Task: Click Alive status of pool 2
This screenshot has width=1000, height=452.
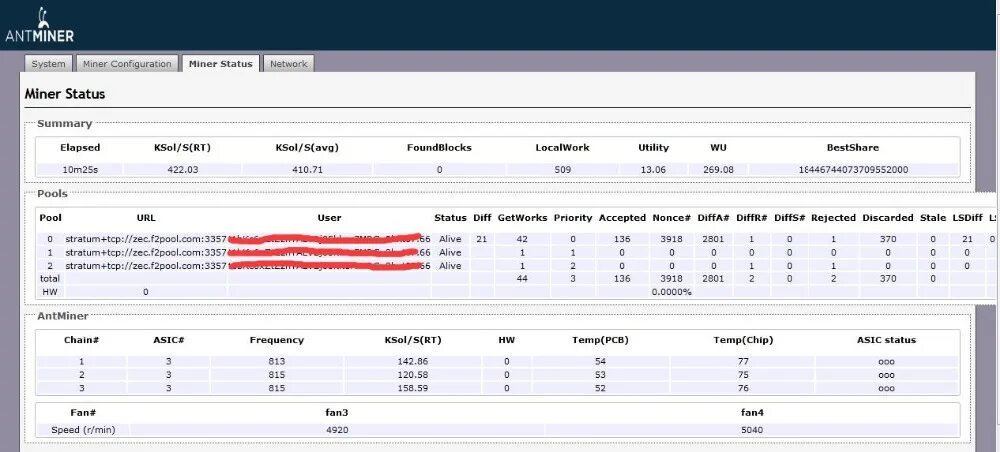Action: pyautogui.click(x=450, y=266)
